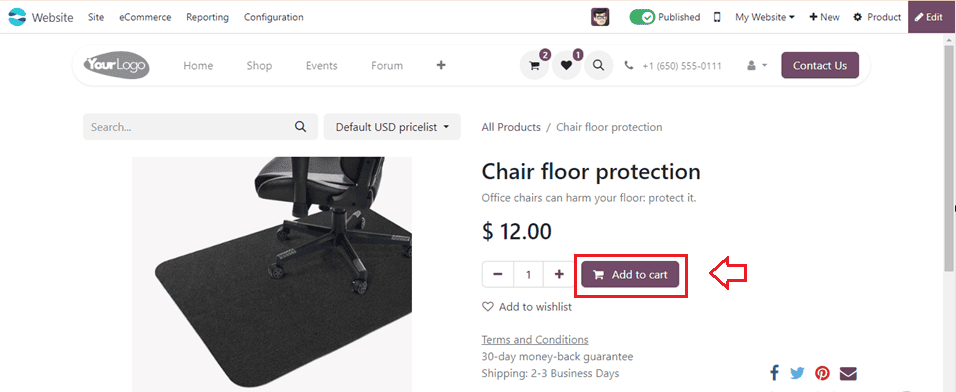The width and height of the screenshot is (956, 392).
Task: Click the Add to cart button
Action: point(630,274)
